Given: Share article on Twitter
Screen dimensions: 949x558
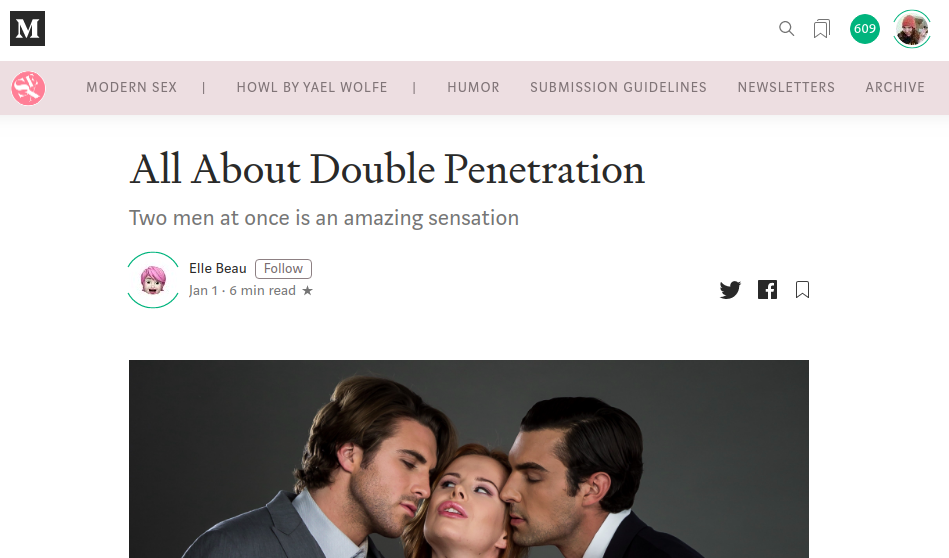Looking at the screenshot, I should pyautogui.click(x=730, y=290).
